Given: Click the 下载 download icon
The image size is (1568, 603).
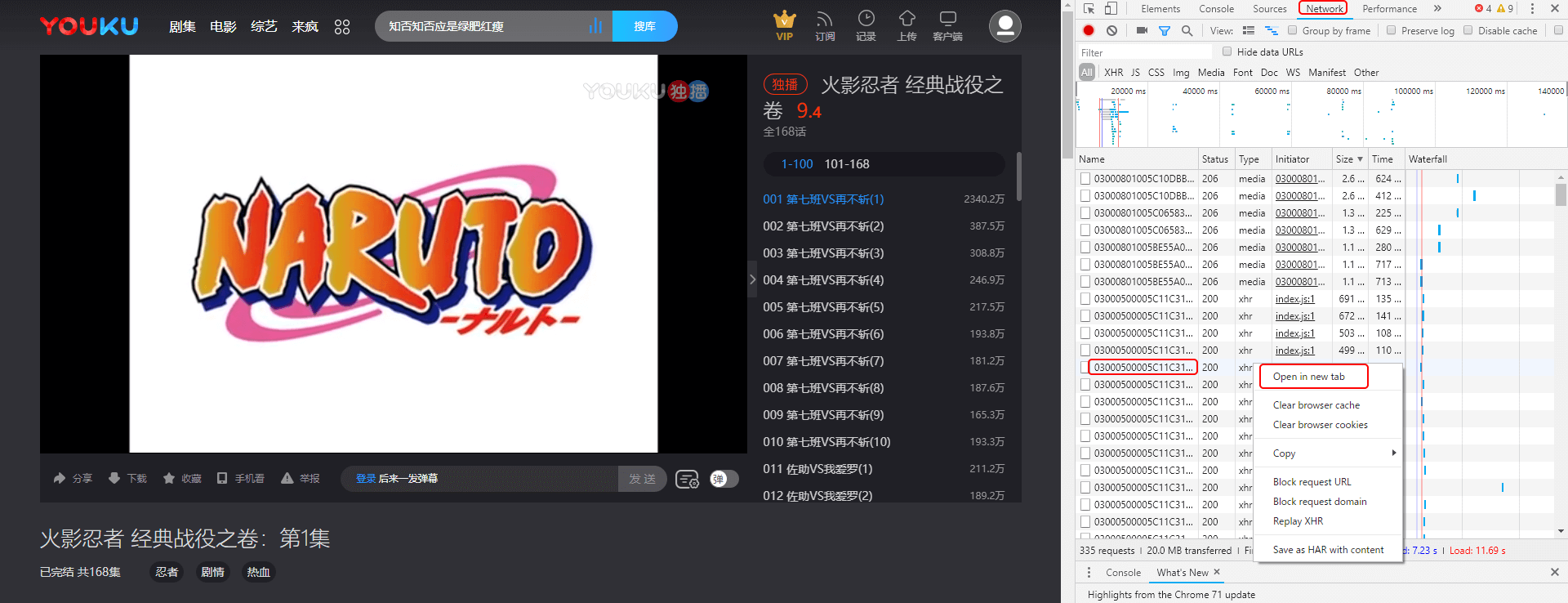Looking at the screenshot, I should 114,478.
